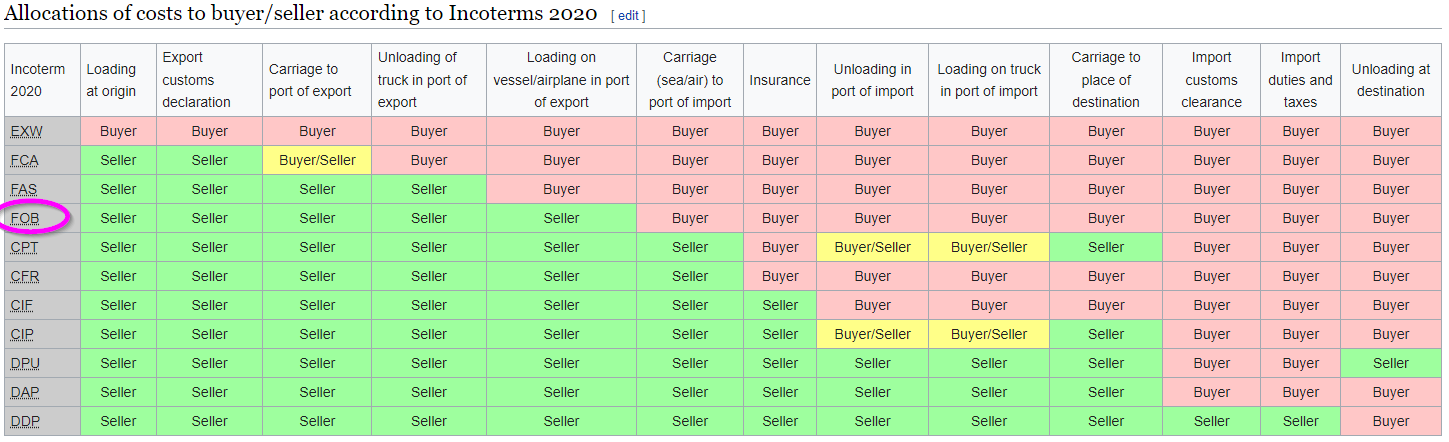The image size is (1449, 442).
Task: Select DDP Import customs clearance Seller cell
Action: click(1211, 421)
